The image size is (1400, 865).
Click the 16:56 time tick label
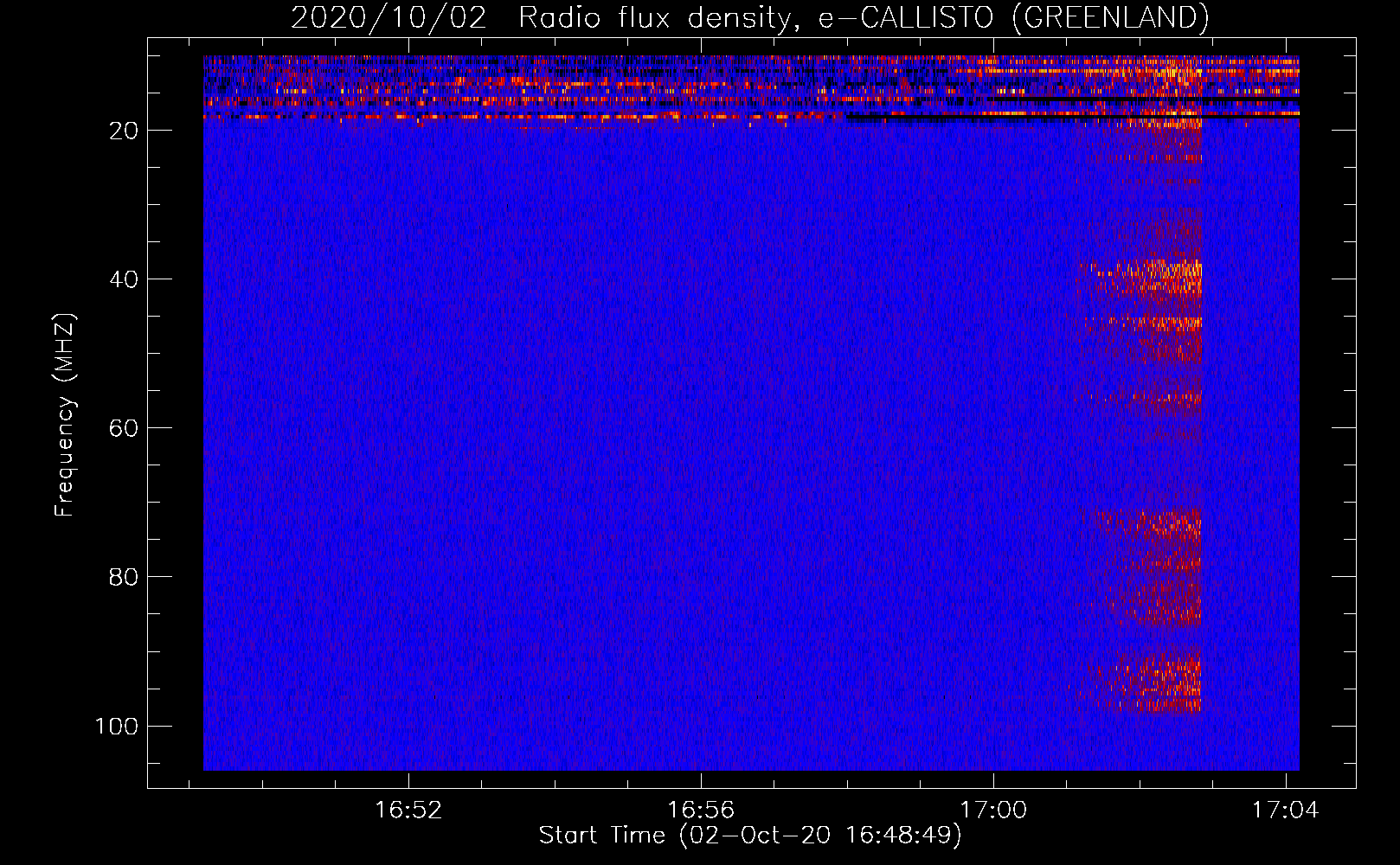[701, 810]
